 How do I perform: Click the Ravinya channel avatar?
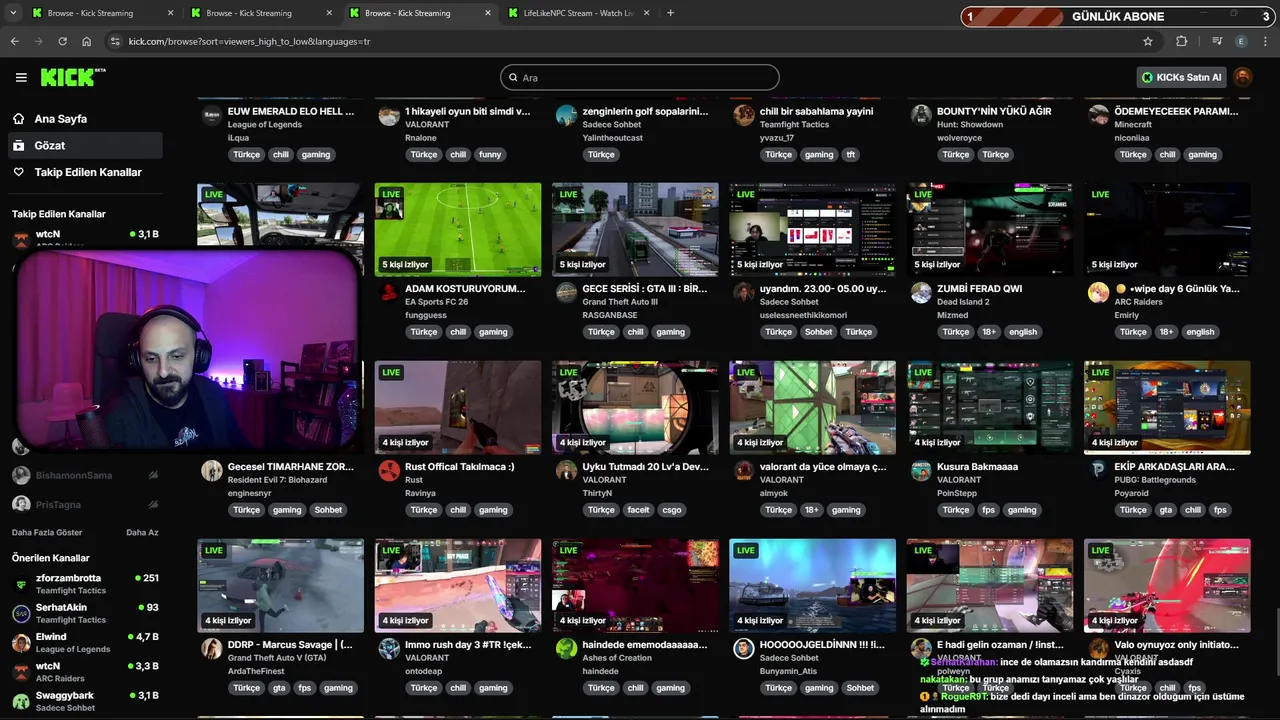(x=389, y=471)
